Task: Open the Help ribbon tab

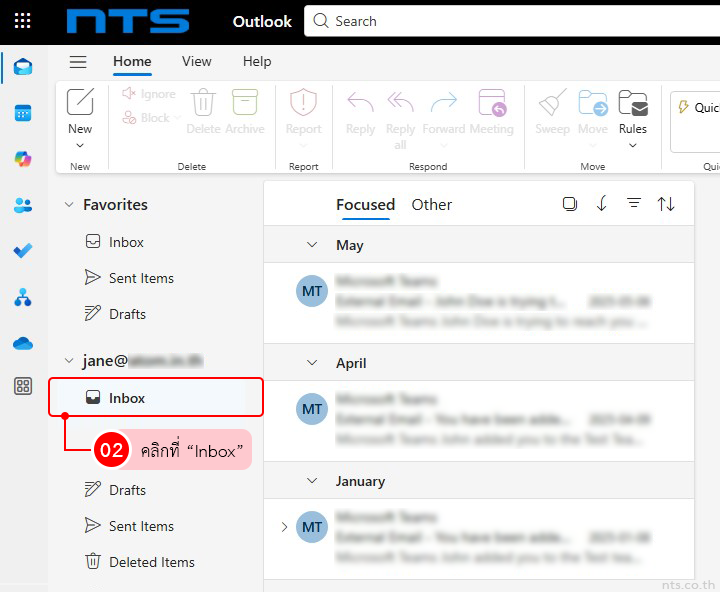Action: [257, 62]
